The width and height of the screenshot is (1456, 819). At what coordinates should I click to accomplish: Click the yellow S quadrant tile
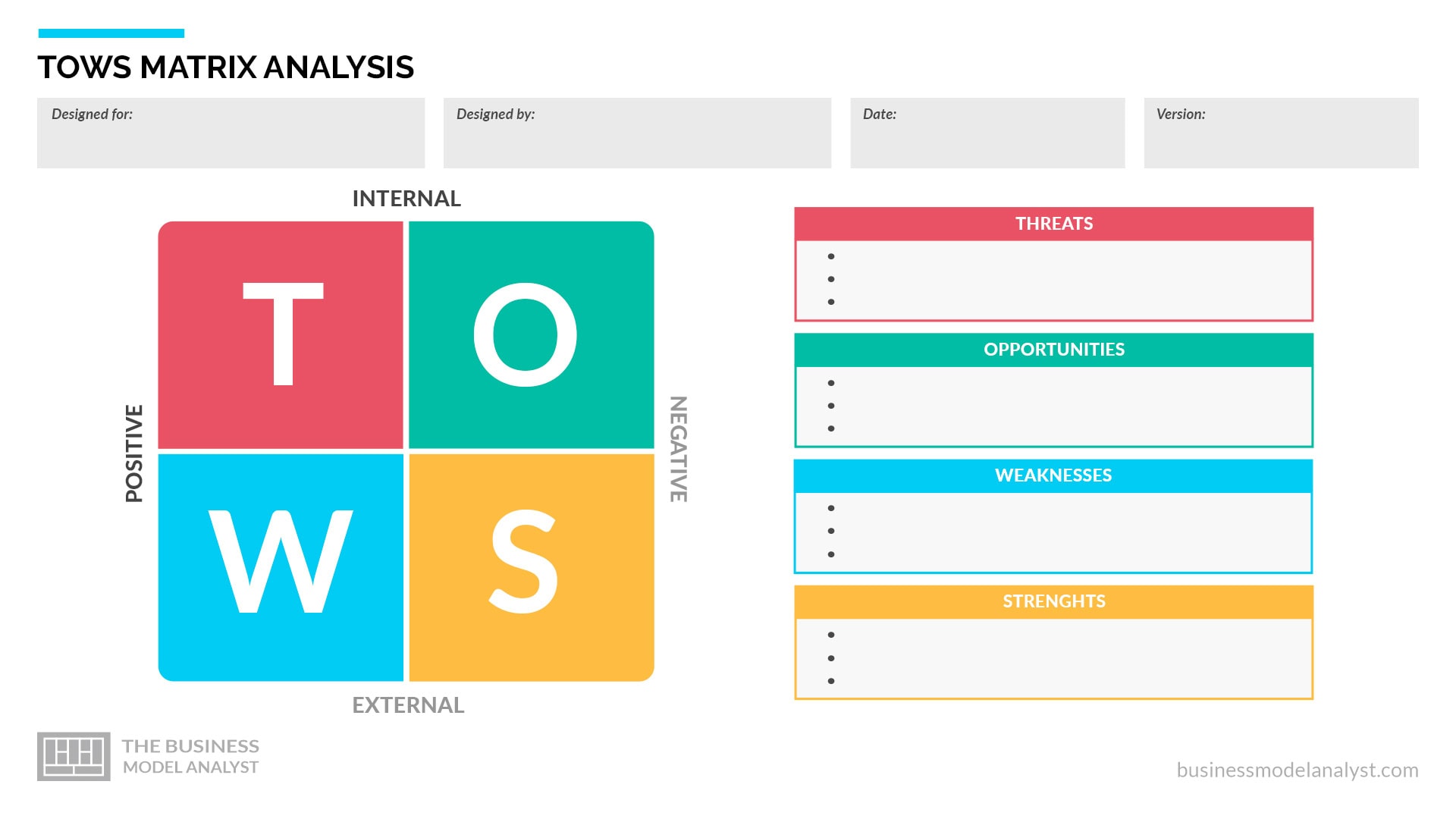click(x=531, y=566)
